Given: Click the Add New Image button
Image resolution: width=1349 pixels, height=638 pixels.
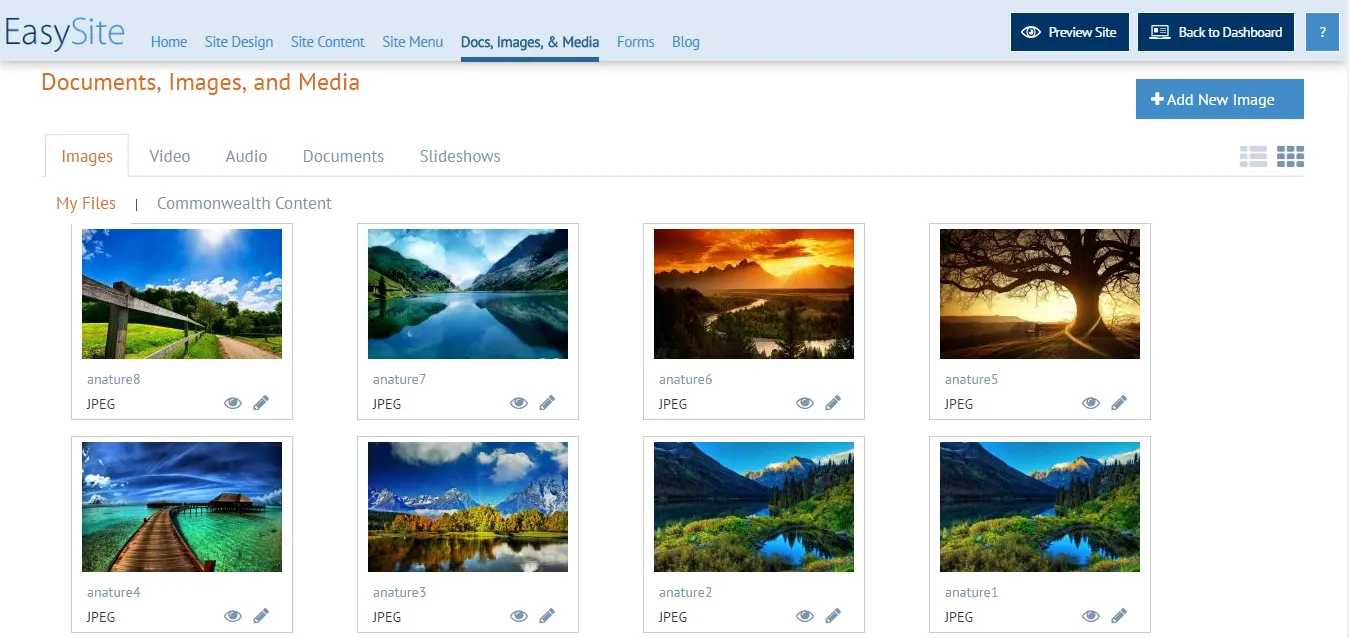Looking at the screenshot, I should pyautogui.click(x=1219, y=99).
